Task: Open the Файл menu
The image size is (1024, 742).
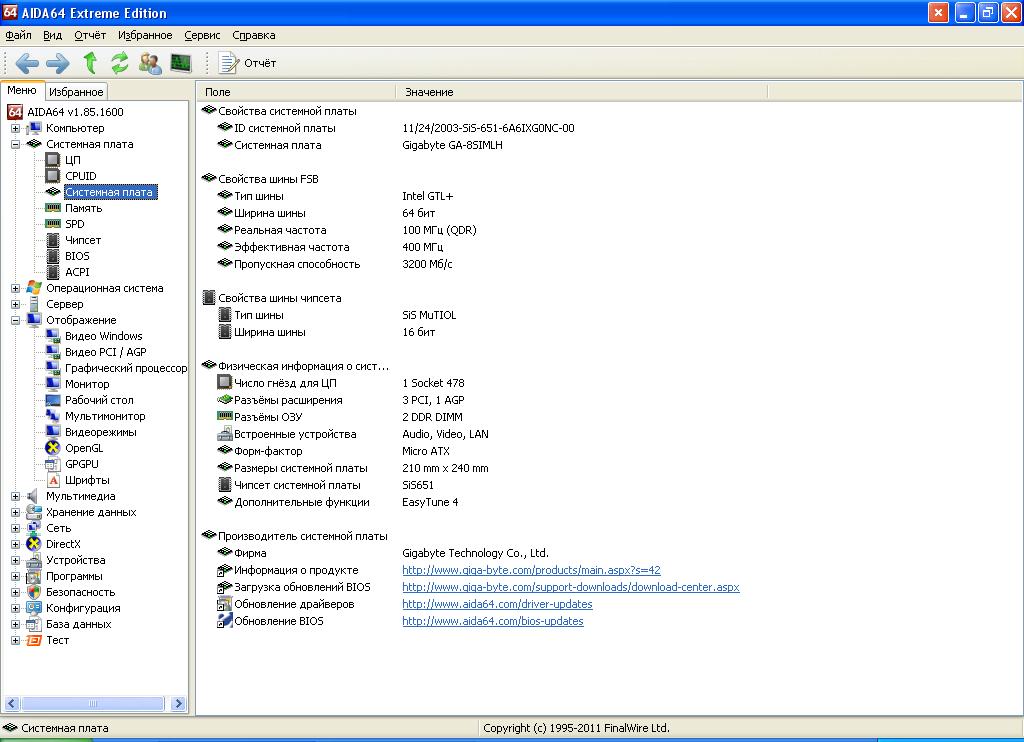Action: (18, 35)
